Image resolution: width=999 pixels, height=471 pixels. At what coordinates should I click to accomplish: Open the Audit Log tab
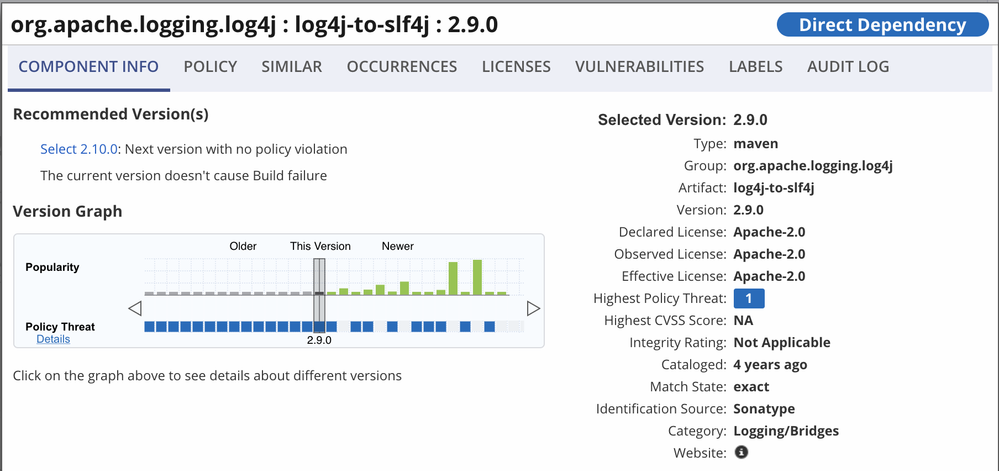pos(848,67)
